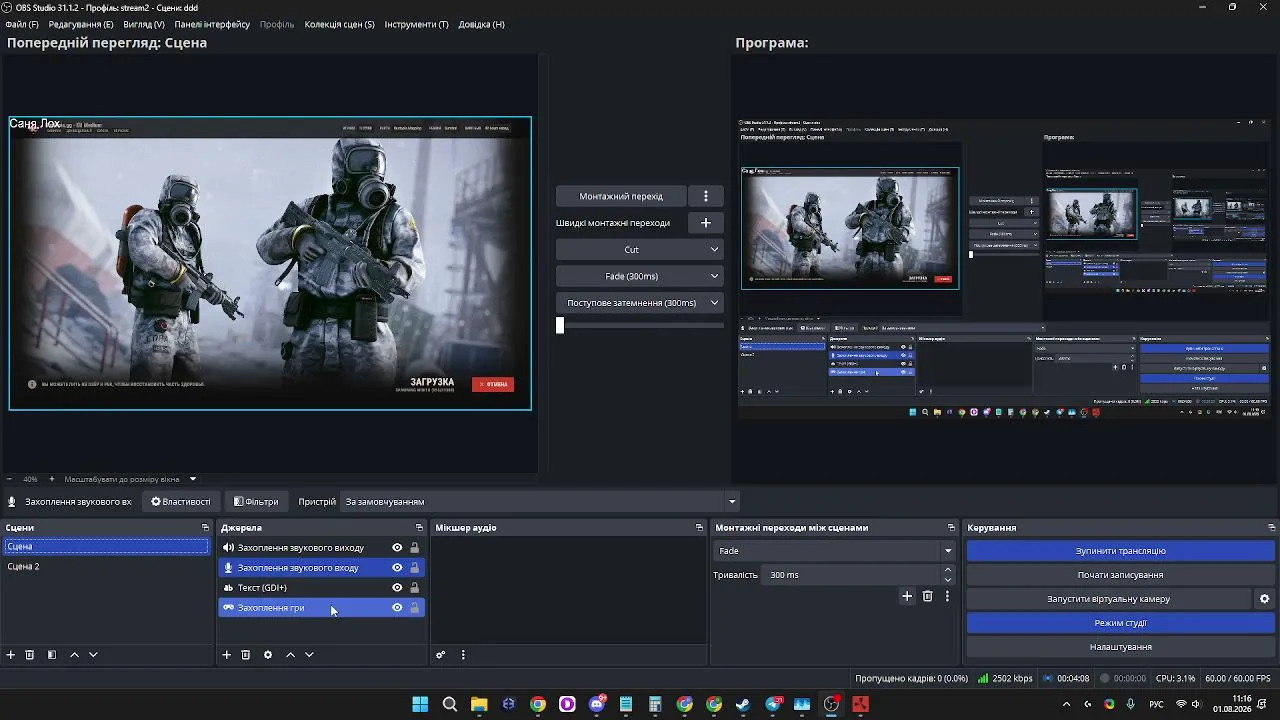Open Монтажний перехід three-dot options
The width and height of the screenshot is (1280, 720).
pos(706,196)
